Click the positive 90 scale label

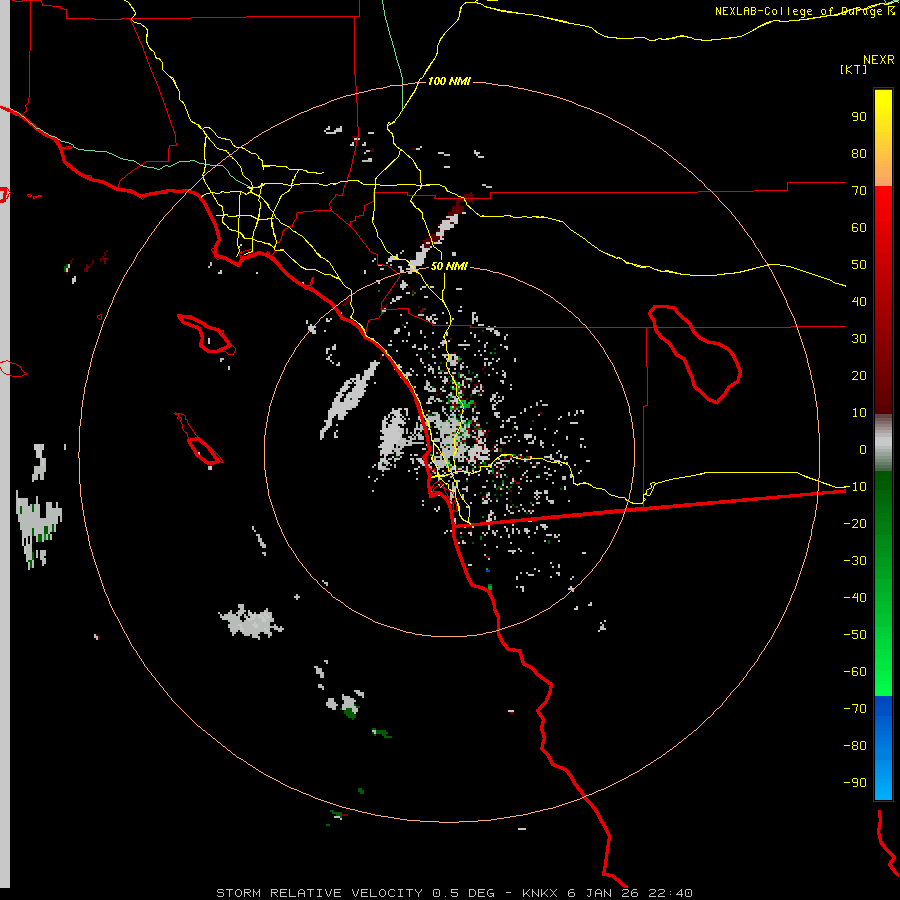[x=859, y=117]
